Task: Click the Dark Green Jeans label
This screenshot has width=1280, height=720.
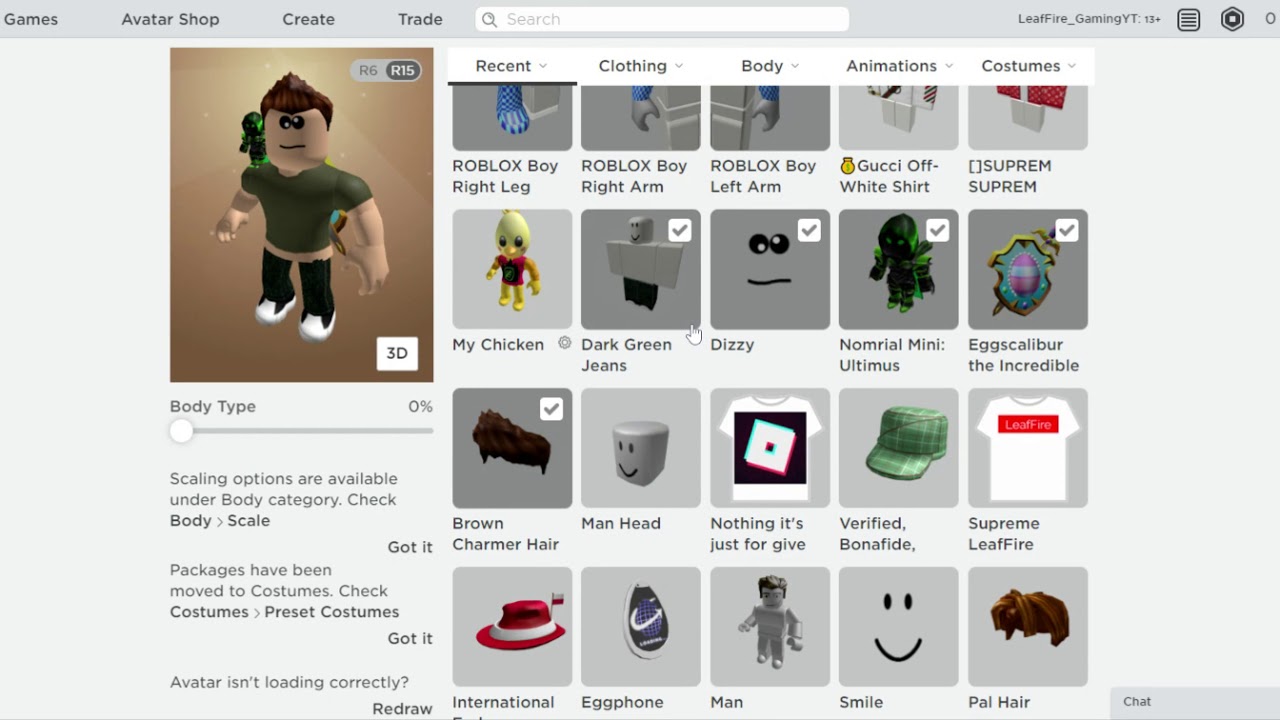Action: coord(626,355)
